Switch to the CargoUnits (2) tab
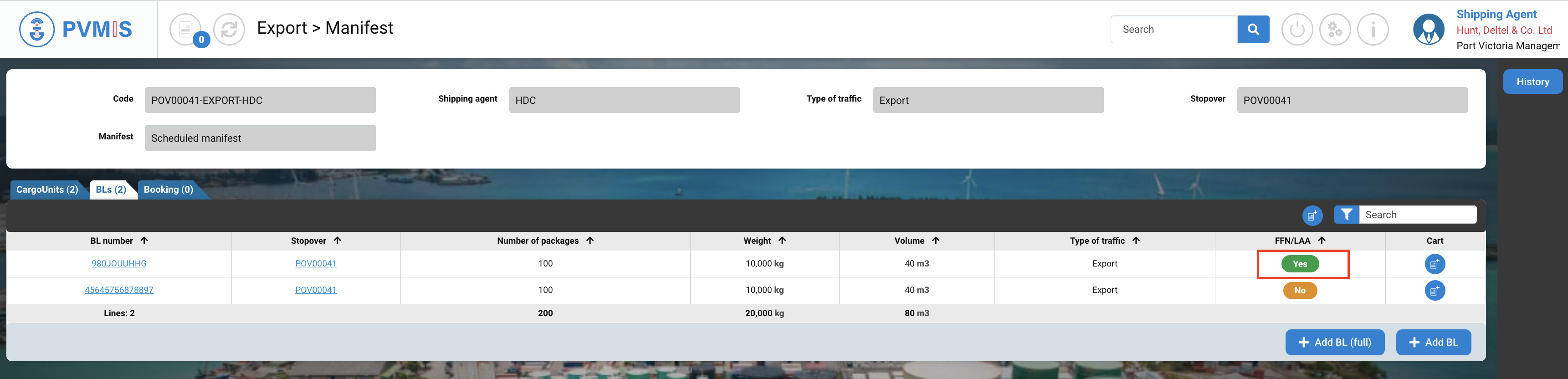1568x379 pixels. pyautogui.click(x=47, y=190)
